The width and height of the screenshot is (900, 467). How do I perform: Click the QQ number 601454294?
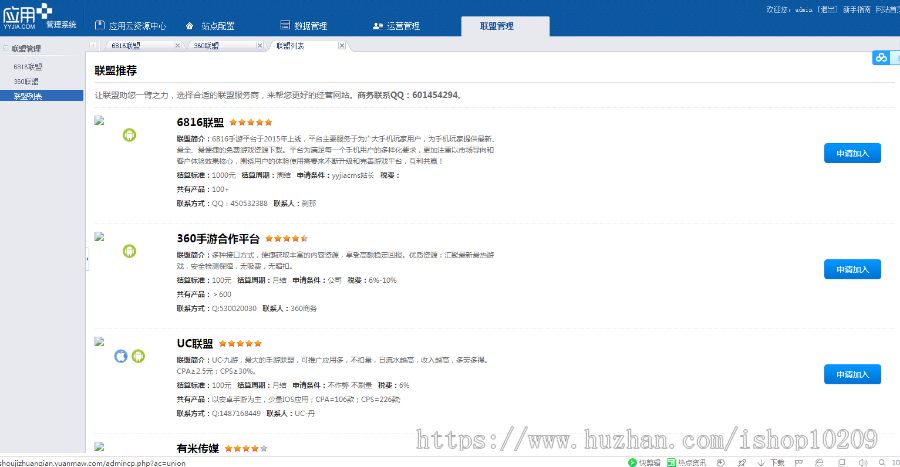[435, 95]
